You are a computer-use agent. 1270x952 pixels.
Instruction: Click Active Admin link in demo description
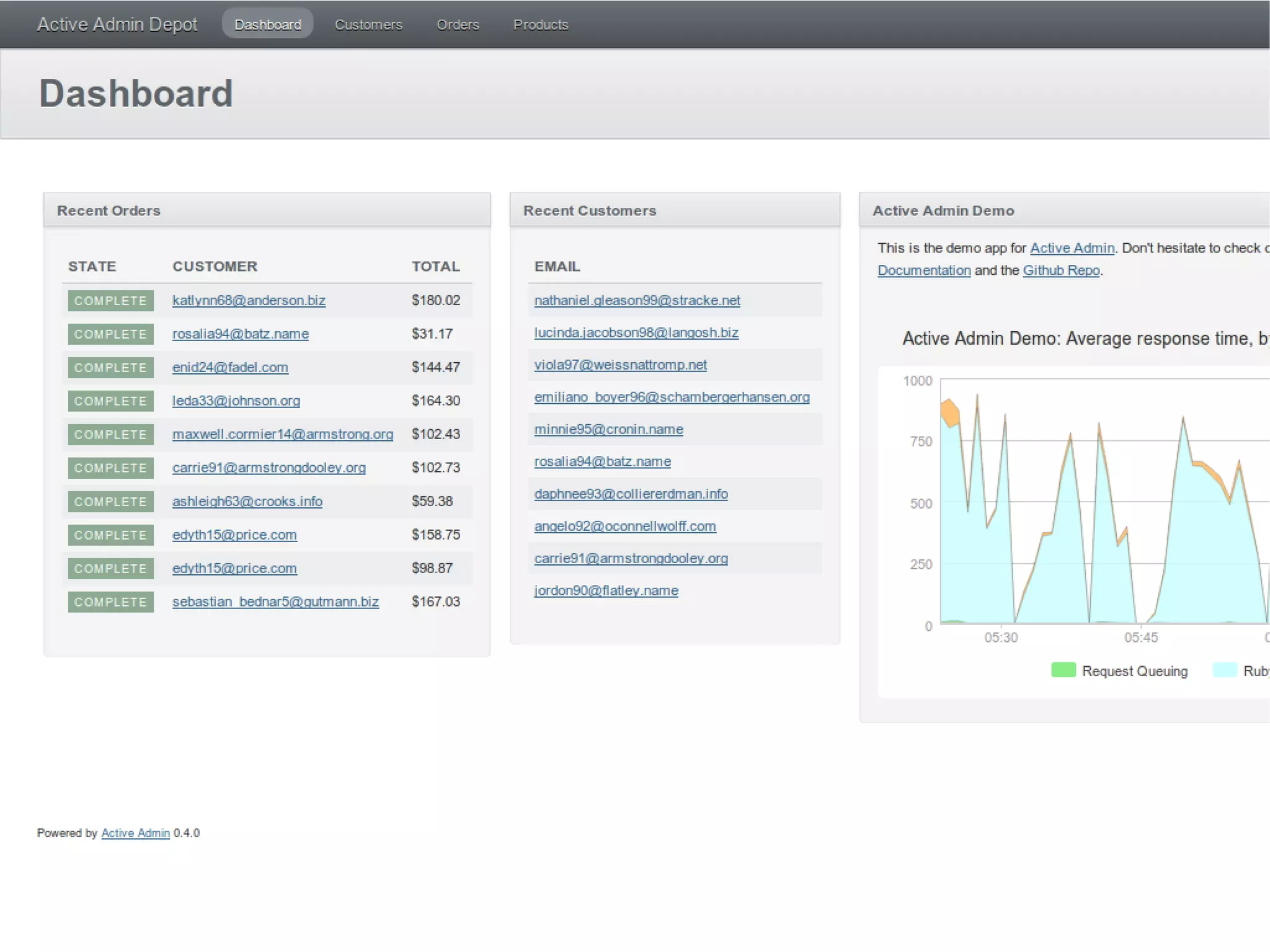(1072, 249)
